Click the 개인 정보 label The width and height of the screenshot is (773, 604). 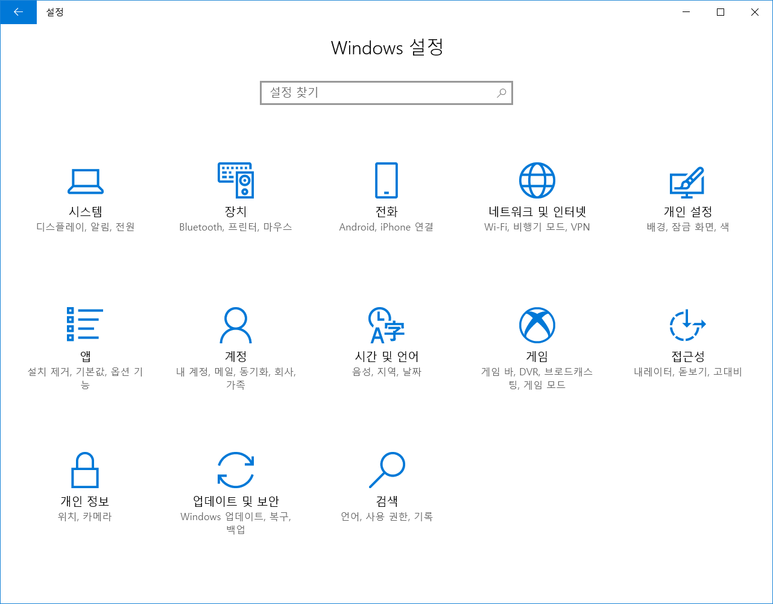[x=85, y=501]
